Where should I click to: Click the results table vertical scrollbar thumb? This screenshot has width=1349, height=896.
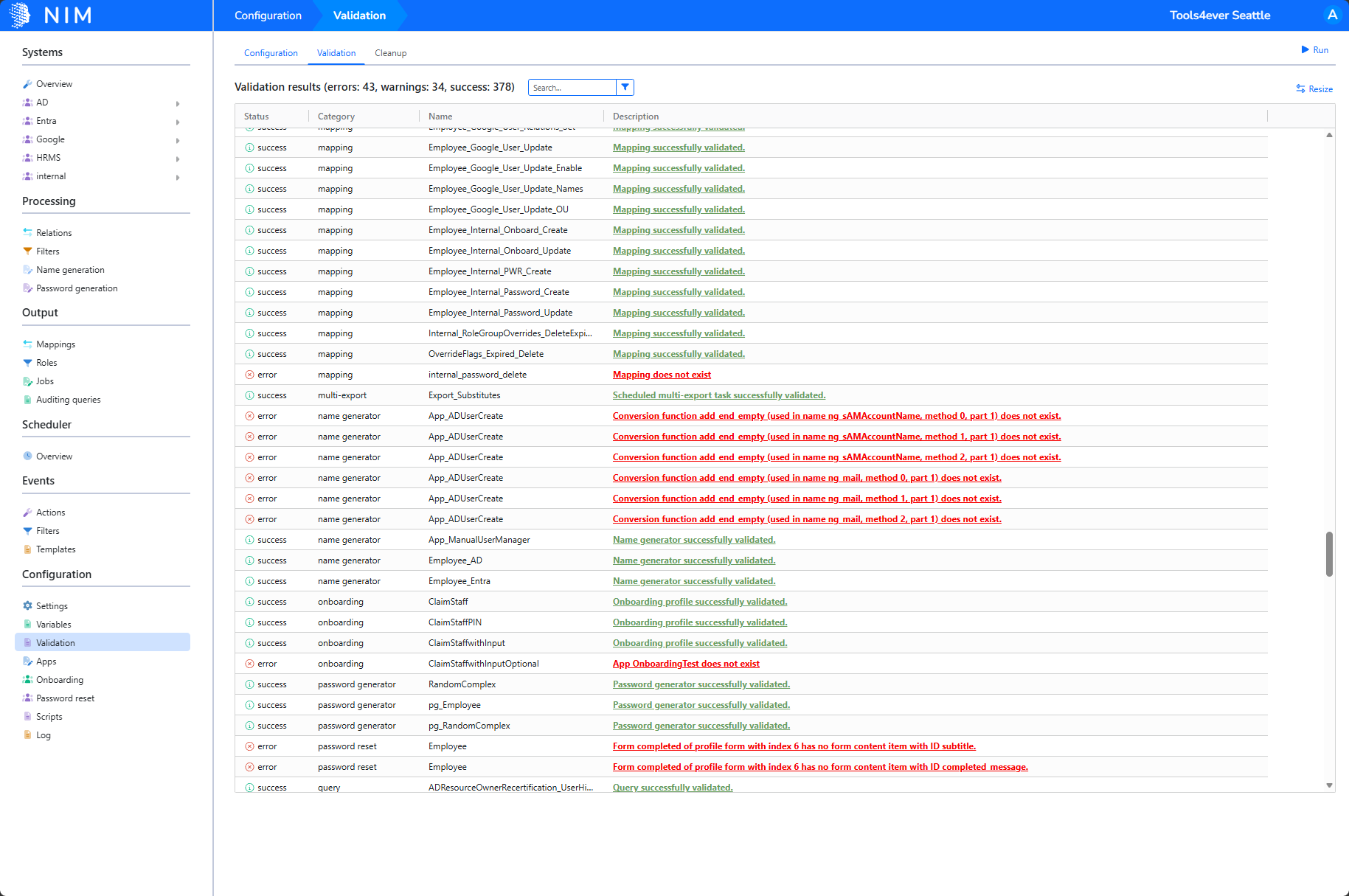1329,554
